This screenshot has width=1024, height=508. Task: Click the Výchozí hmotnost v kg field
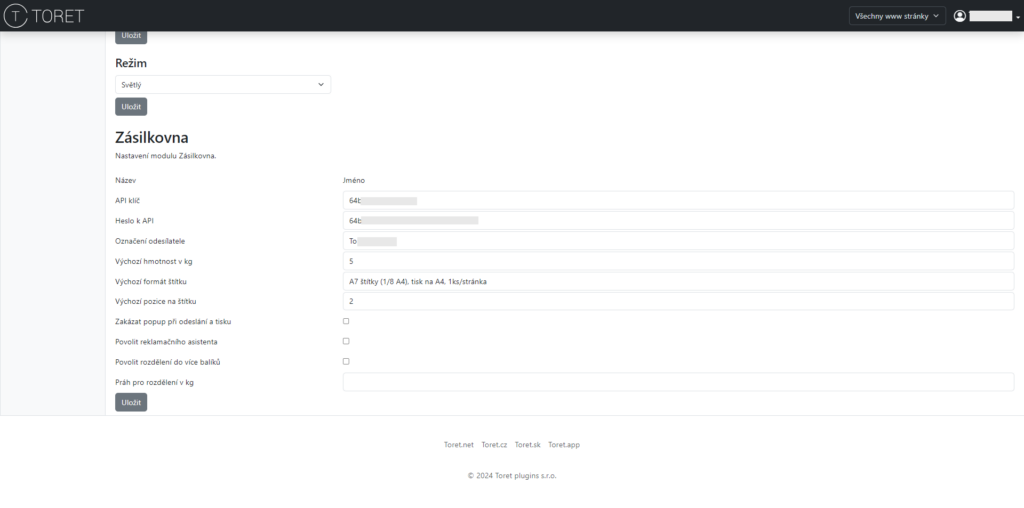(678, 261)
